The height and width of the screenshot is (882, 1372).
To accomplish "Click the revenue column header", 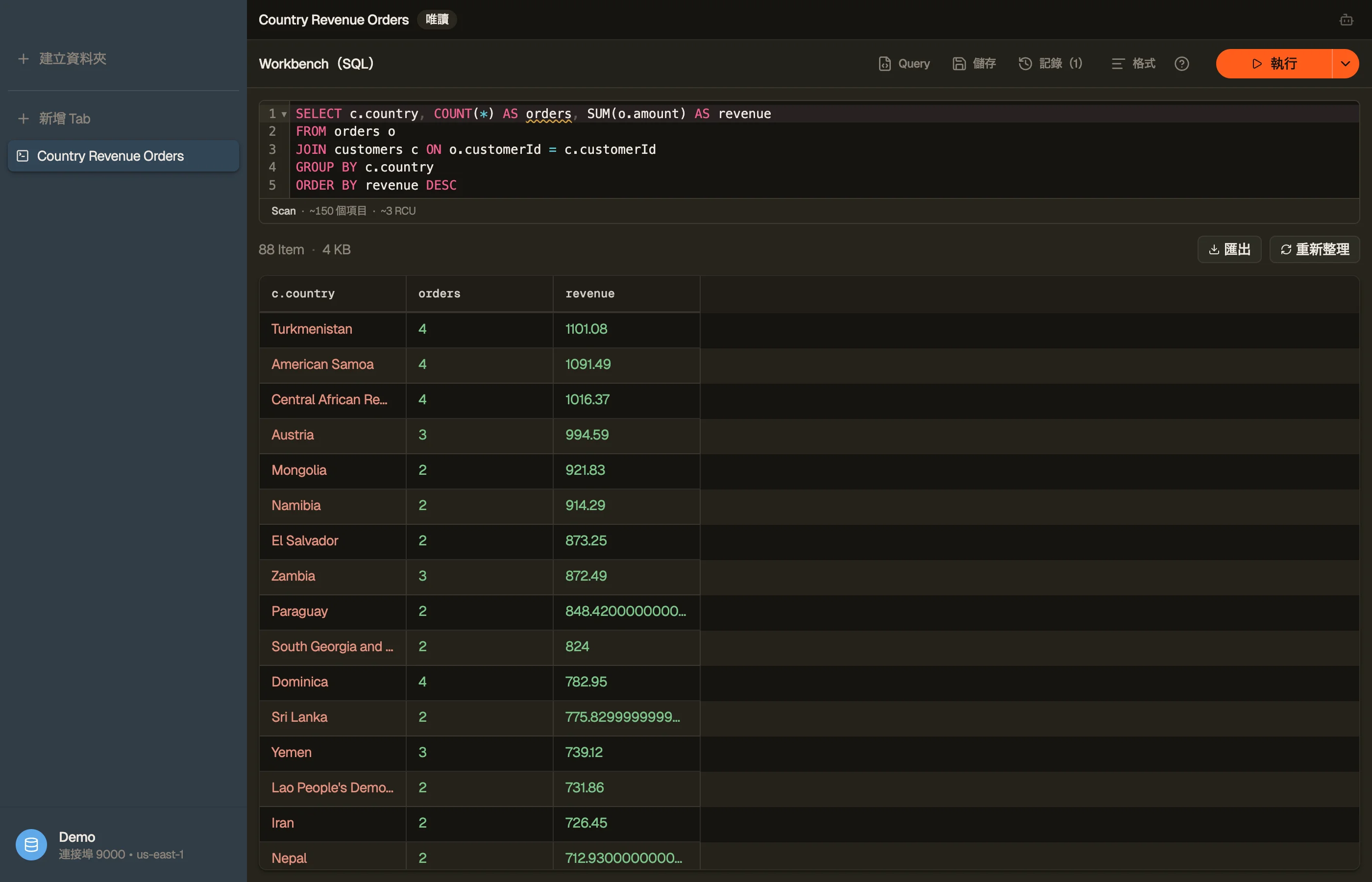I will click(626, 294).
